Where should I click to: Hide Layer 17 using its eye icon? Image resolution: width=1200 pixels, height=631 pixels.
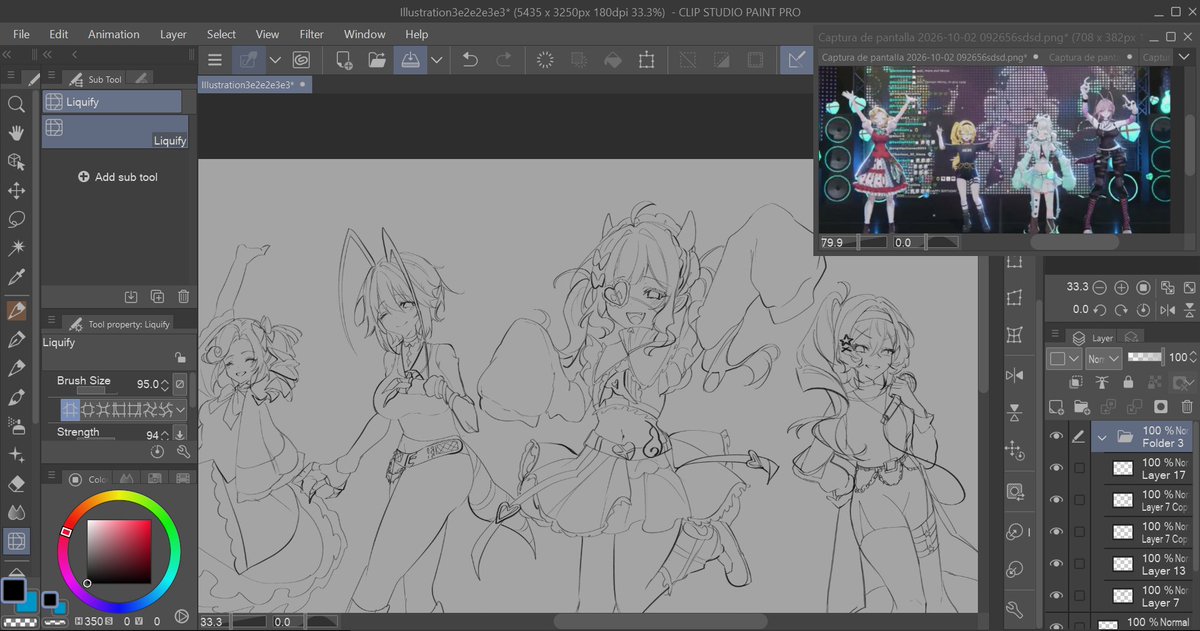pyautogui.click(x=1056, y=468)
